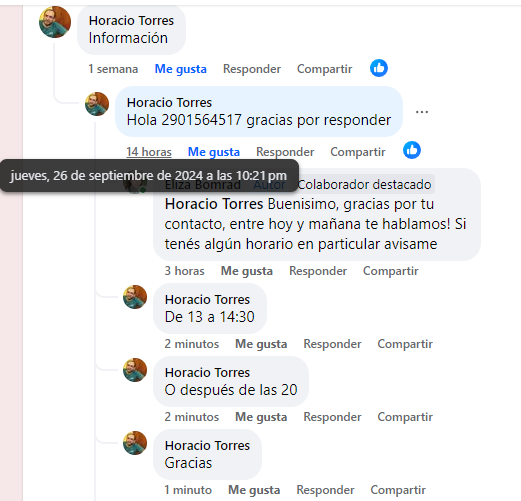Click the avatar next to 'De 13 a 14:30'

(135, 297)
